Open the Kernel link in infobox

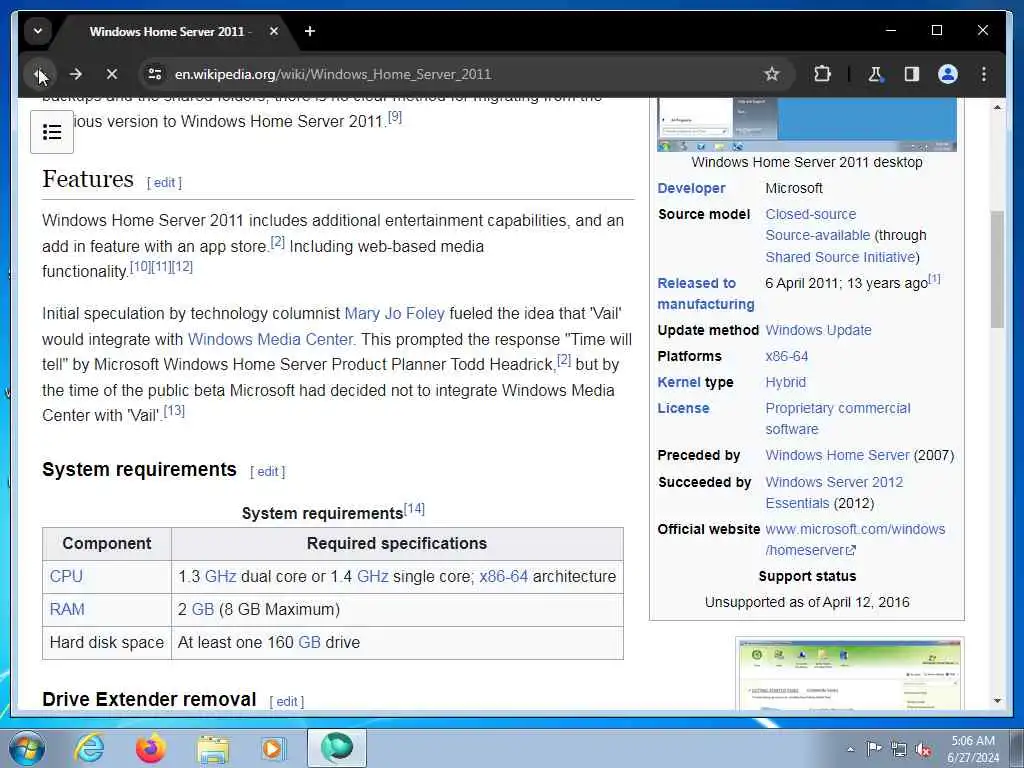[679, 383]
